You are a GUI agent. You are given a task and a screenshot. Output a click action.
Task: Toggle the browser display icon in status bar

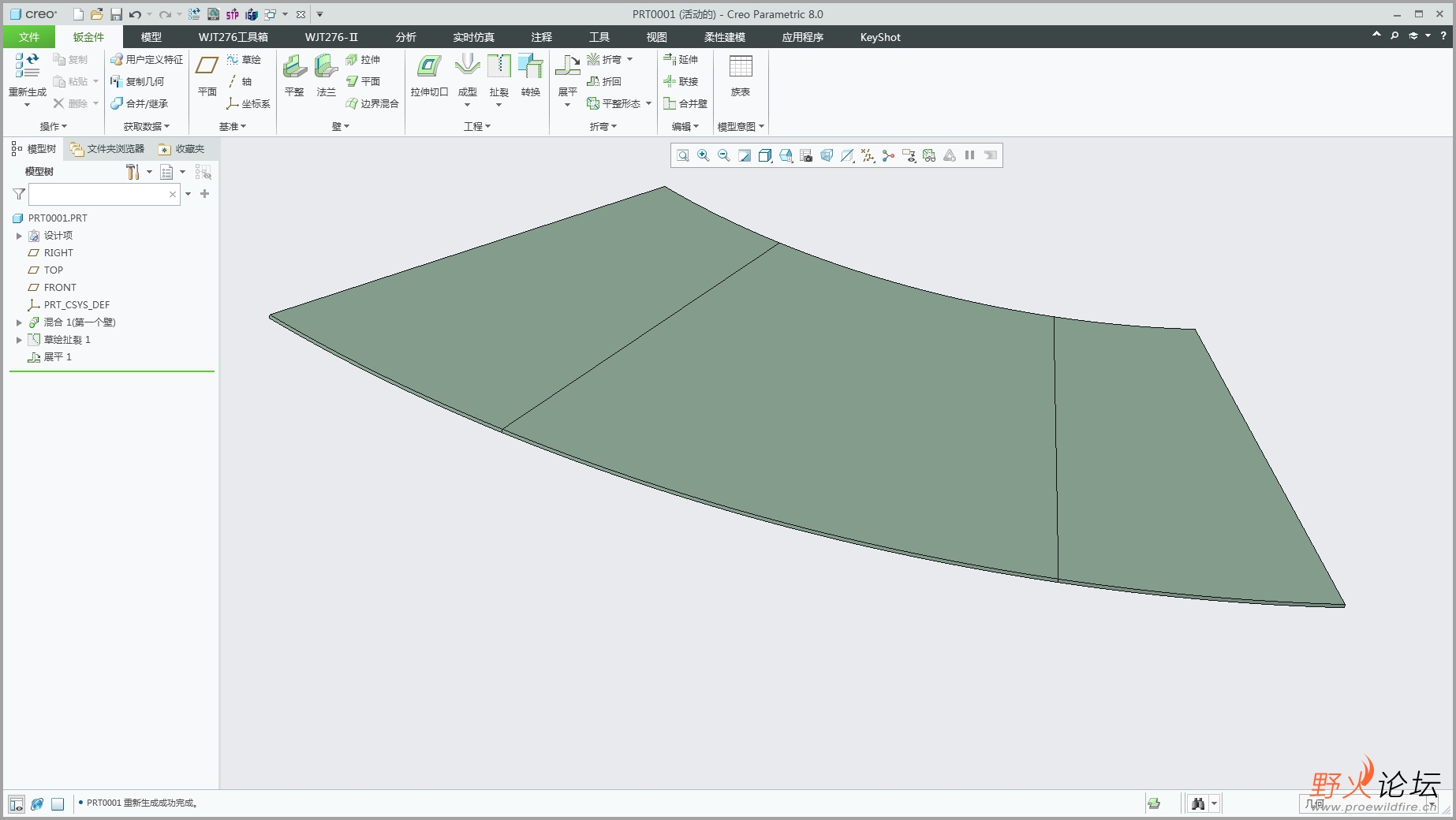coord(37,803)
